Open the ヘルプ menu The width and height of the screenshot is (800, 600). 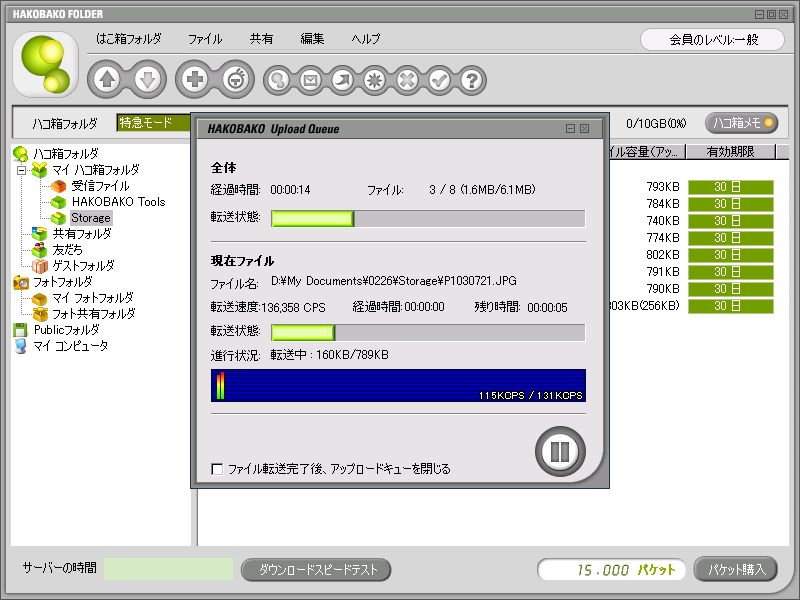coord(366,39)
